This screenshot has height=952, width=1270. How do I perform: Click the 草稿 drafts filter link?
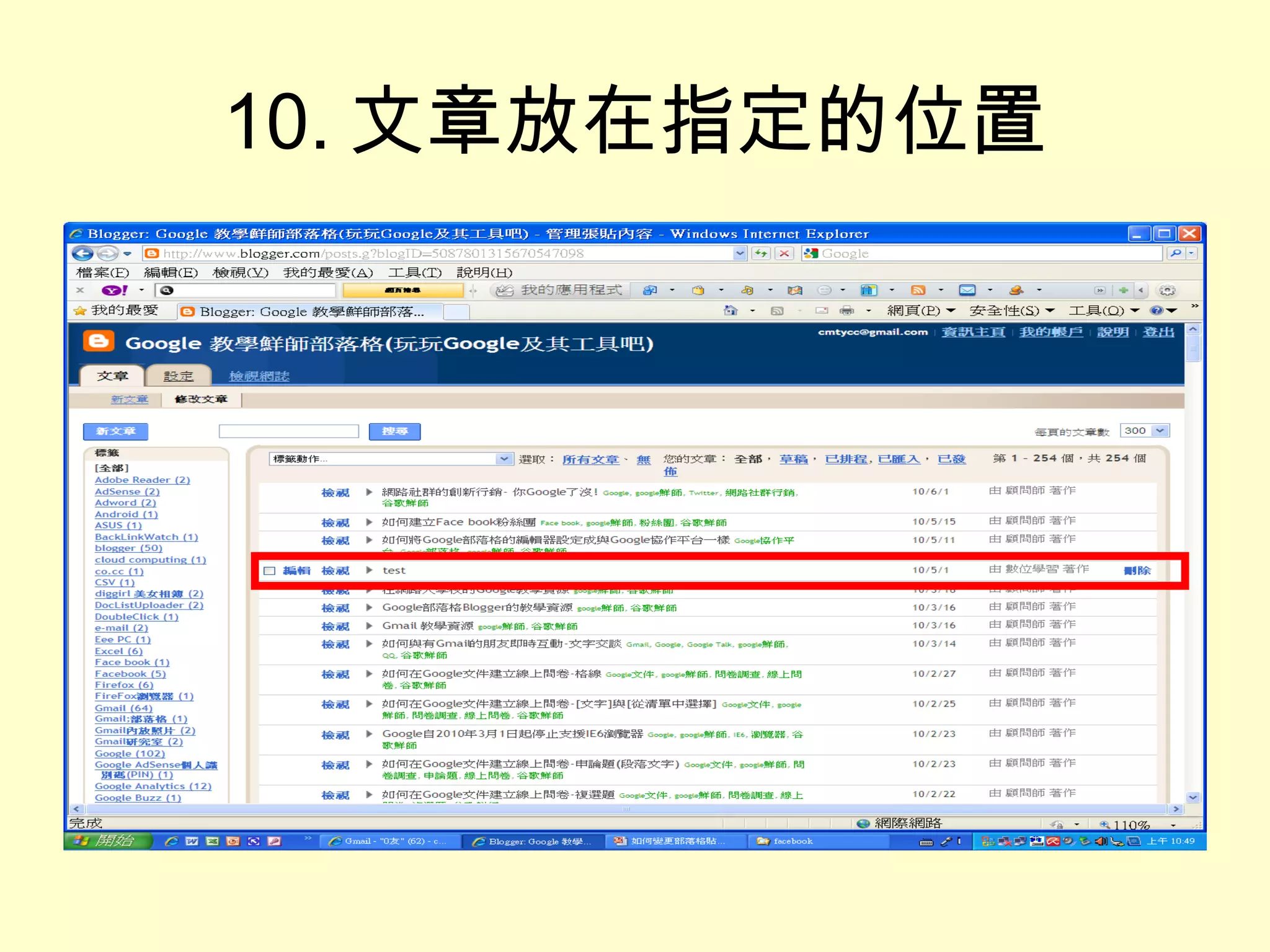click(x=794, y=459)
